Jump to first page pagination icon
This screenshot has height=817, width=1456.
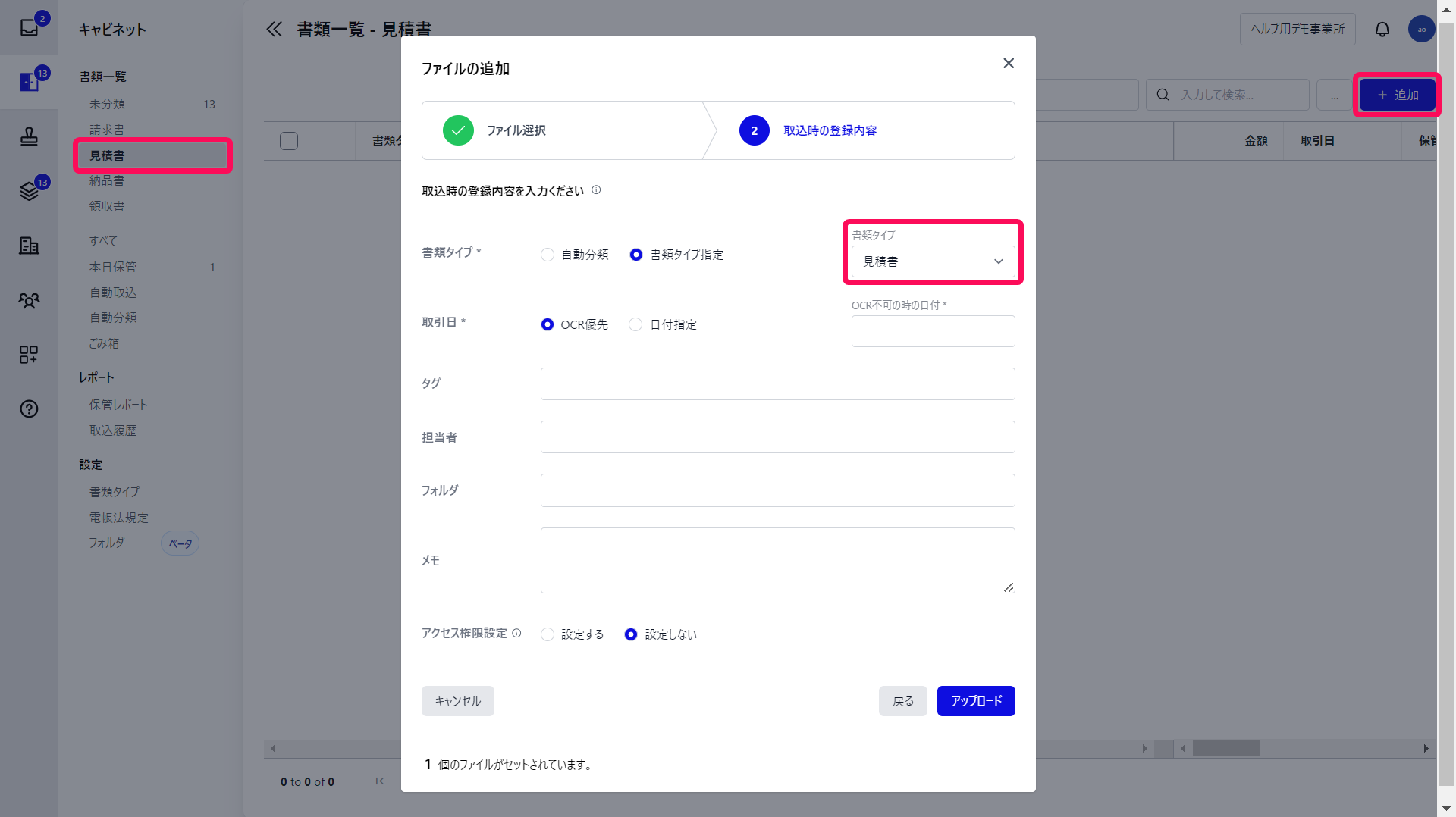(379, 781)
